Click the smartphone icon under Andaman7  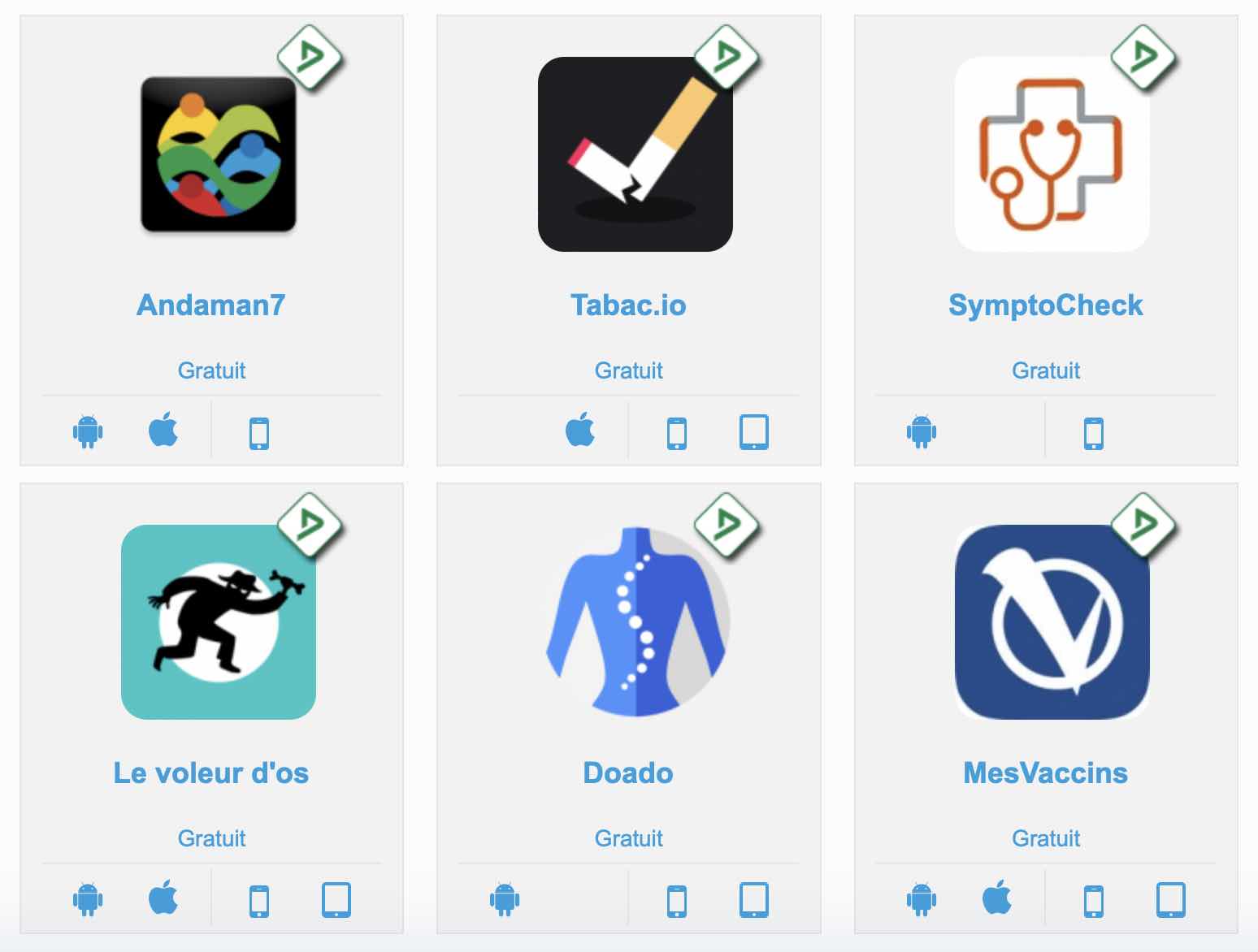[x=259, y=433]
